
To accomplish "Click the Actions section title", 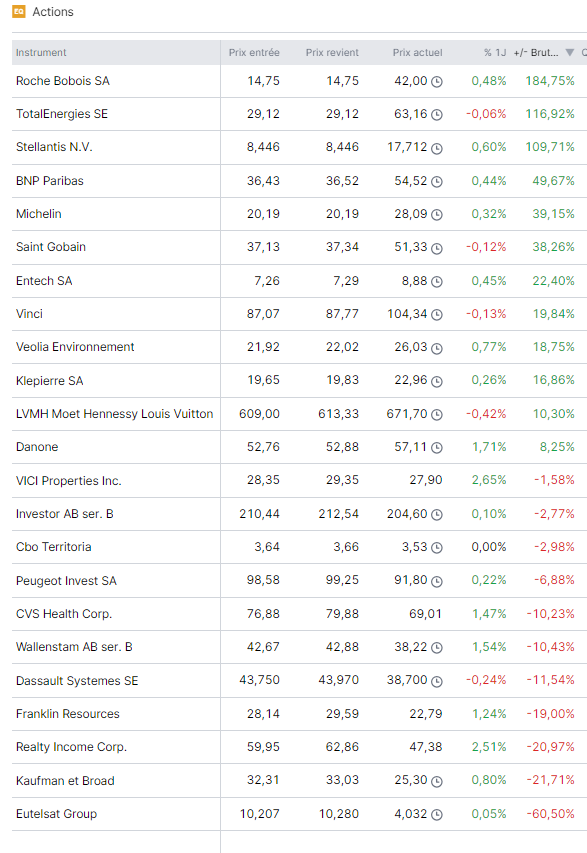I will coord(53,12).
